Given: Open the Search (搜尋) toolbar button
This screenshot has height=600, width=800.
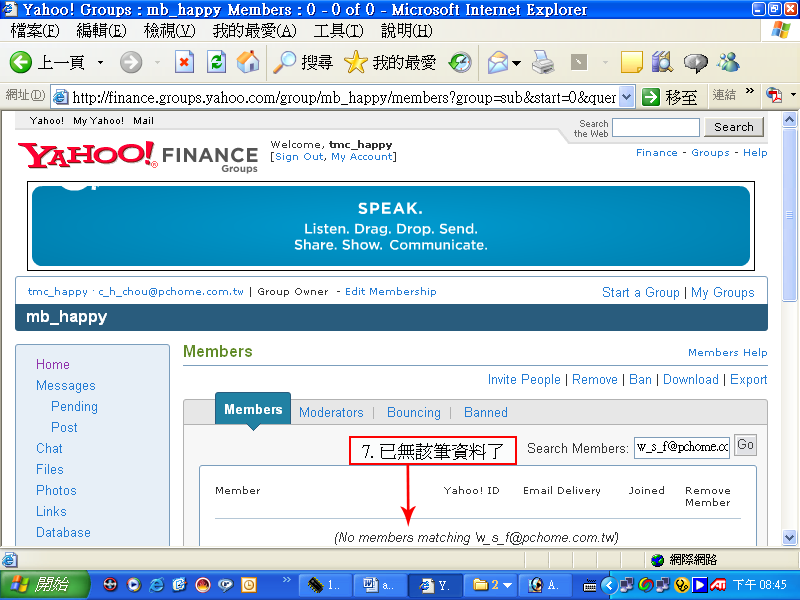Looking at the screenshot, I should pos(303,63).
